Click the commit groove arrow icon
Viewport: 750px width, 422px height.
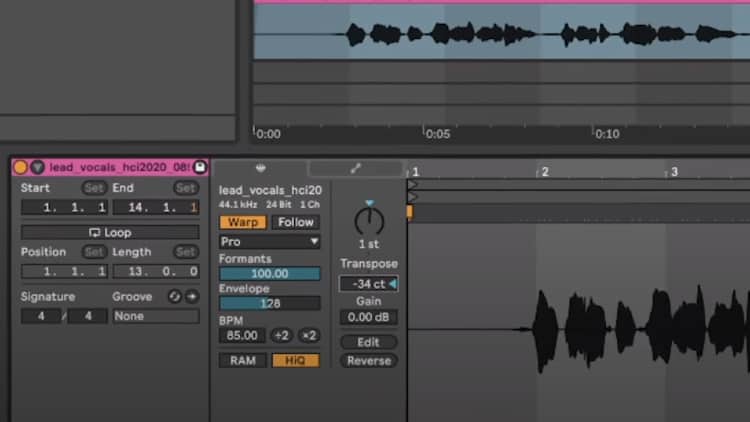coord(192,297)
